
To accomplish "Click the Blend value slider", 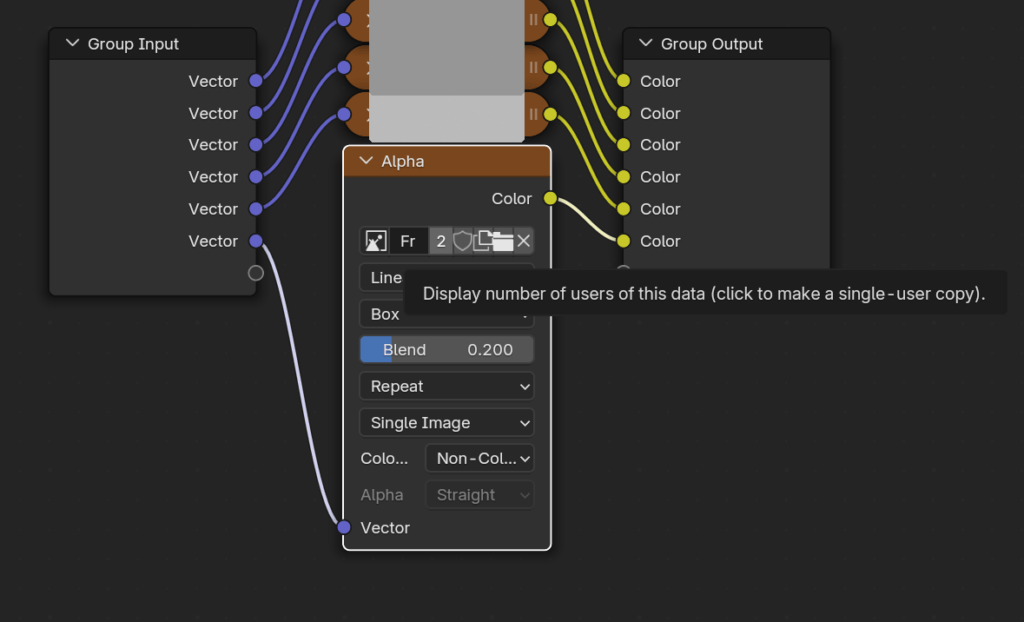I will (446, 350).
